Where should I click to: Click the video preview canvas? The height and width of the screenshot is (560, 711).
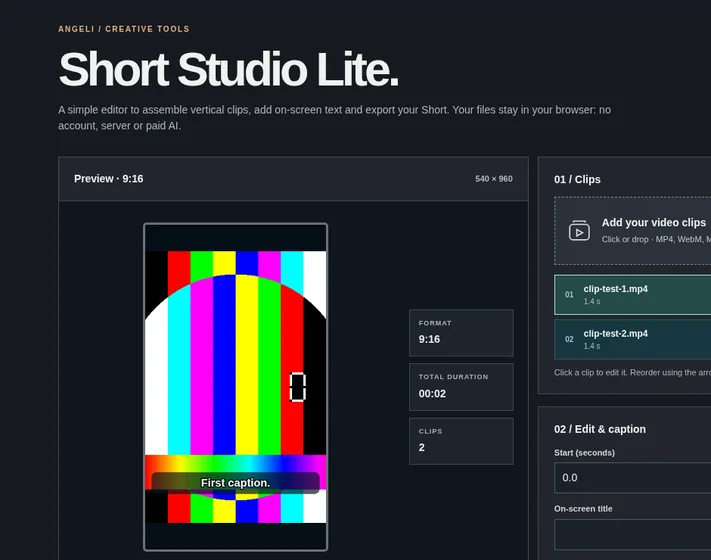tap(235, 387)
